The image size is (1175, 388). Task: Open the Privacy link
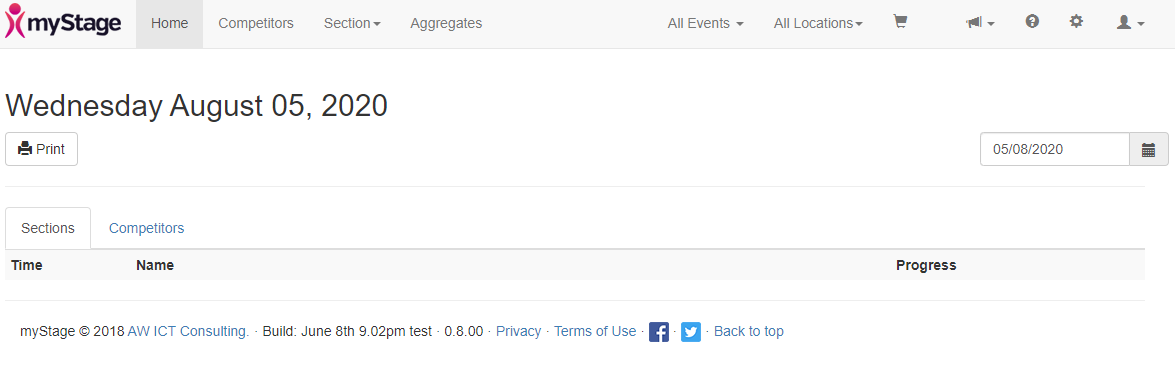tap(519, 331)
